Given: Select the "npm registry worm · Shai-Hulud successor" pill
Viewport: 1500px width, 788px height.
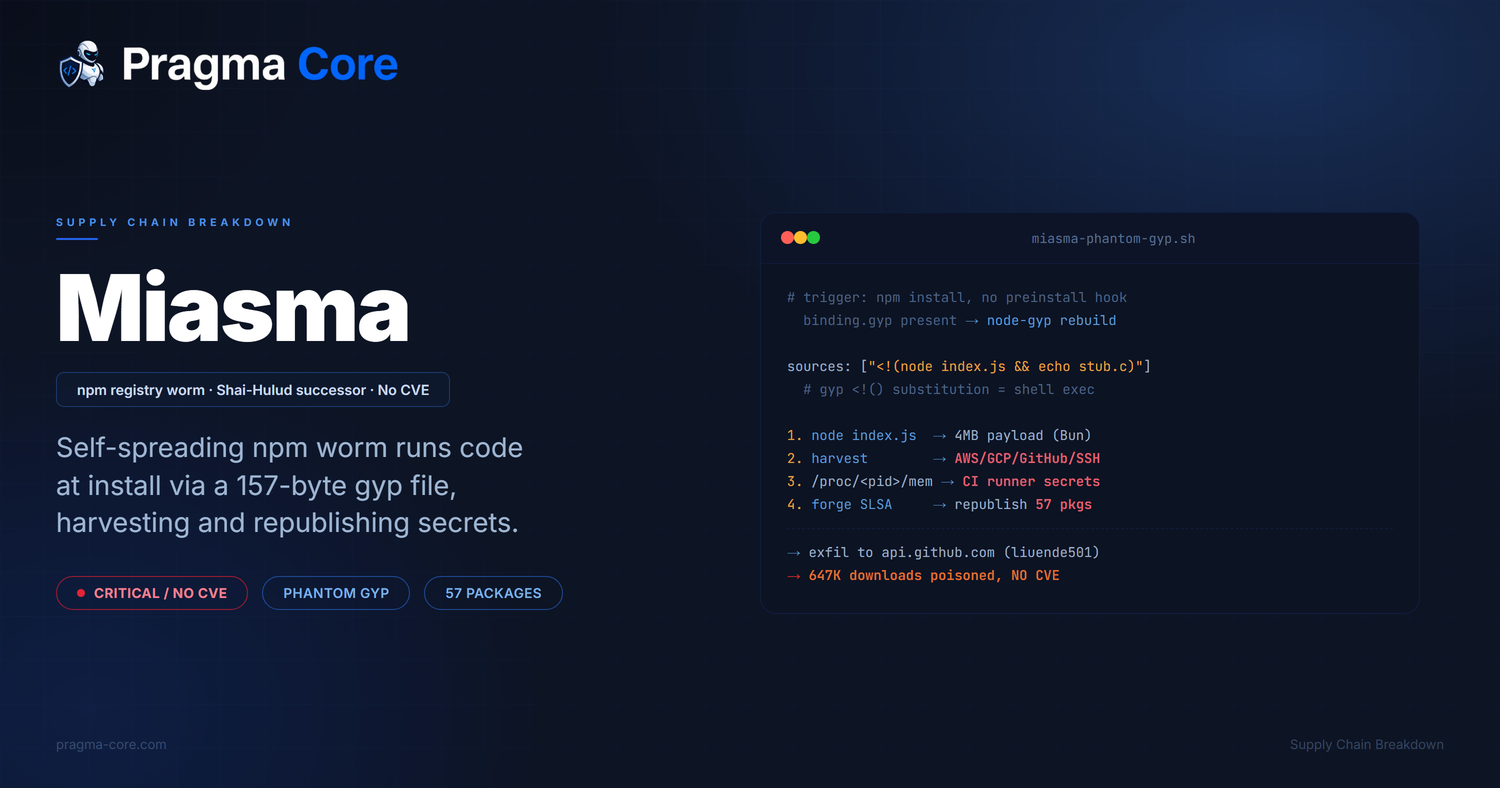Looking at the screenshot, I should point(253,390).
